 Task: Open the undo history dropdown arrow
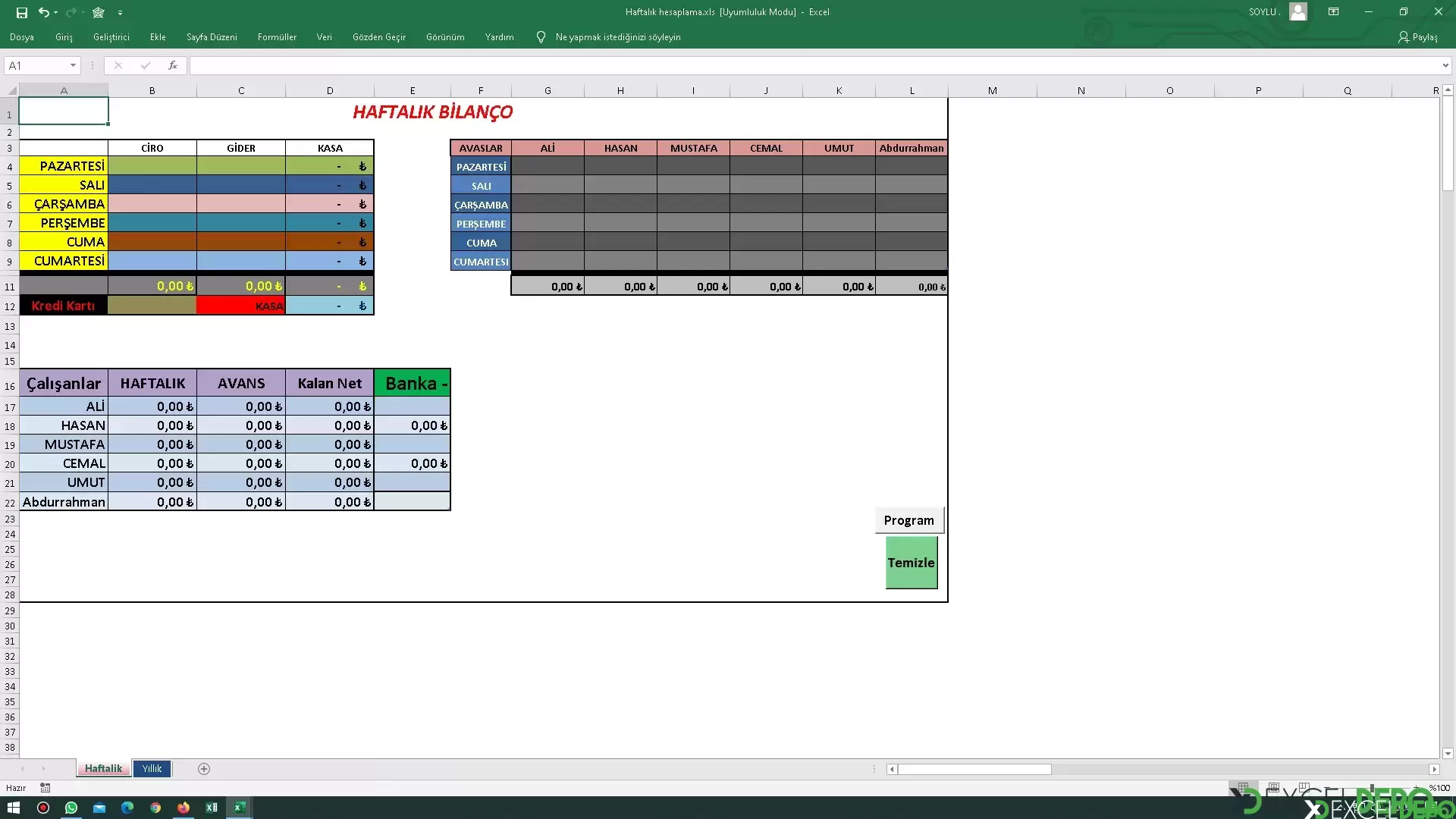point(56,13)
